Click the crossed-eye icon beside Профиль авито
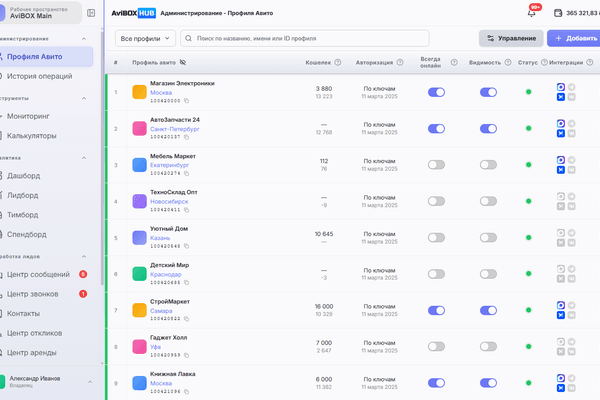Screen dimensions: 600x400 [183, 62]
